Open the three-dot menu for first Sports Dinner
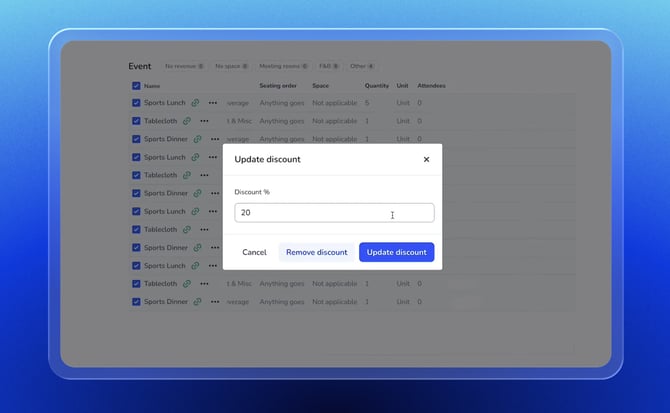The width and height of the screenshot is (670, 413). point(215,139)
